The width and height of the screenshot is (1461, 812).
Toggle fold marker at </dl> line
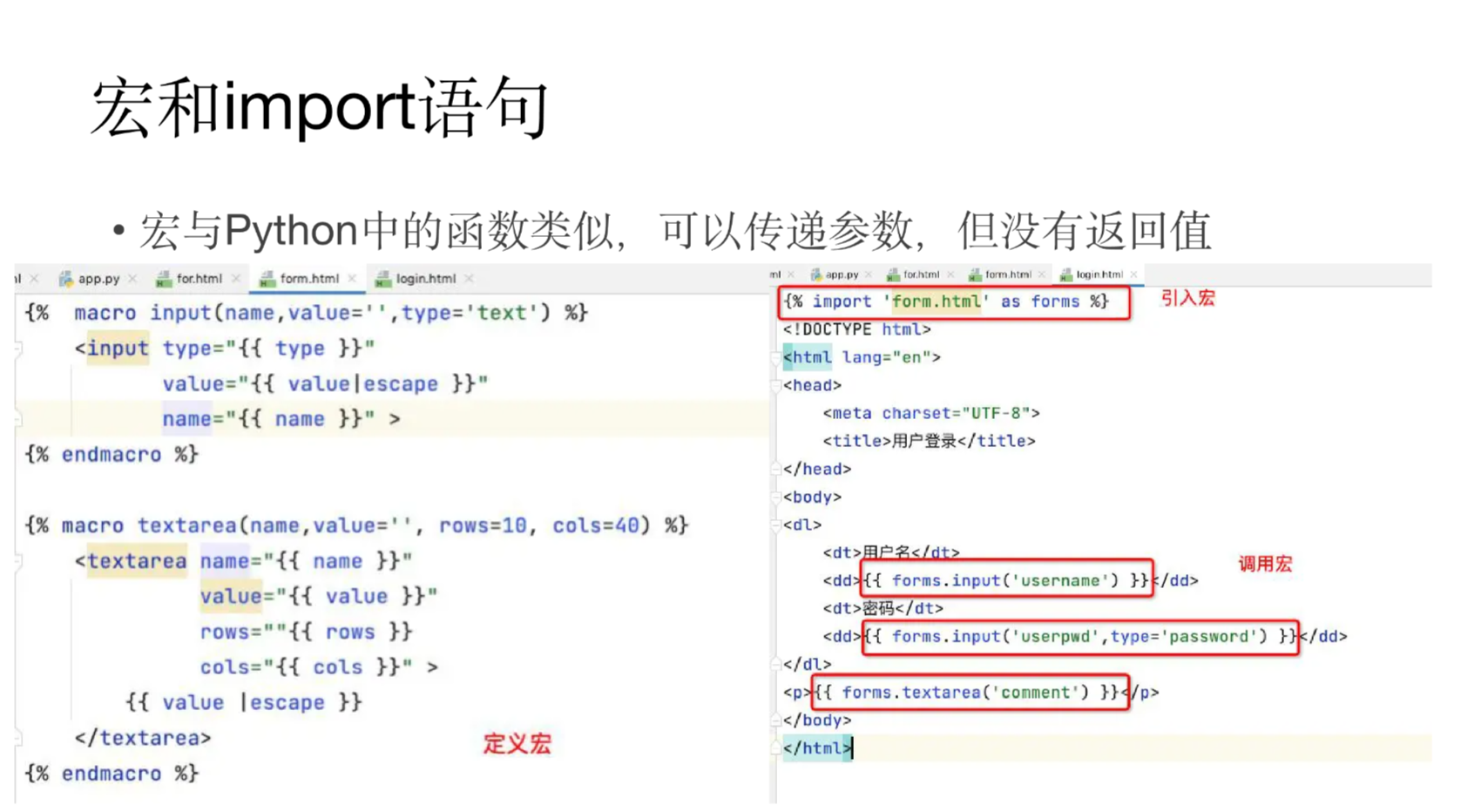[776, 664]
